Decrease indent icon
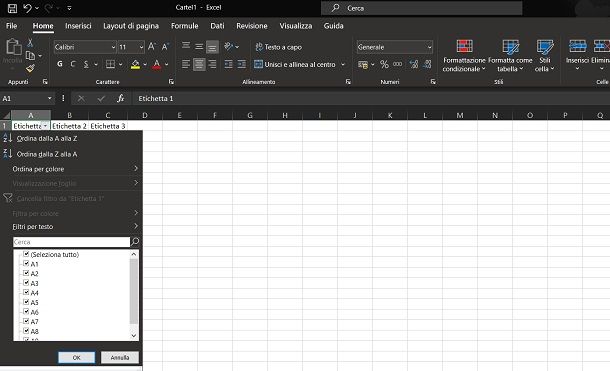Viewport: 610px width, 371px height. (228, 64)
